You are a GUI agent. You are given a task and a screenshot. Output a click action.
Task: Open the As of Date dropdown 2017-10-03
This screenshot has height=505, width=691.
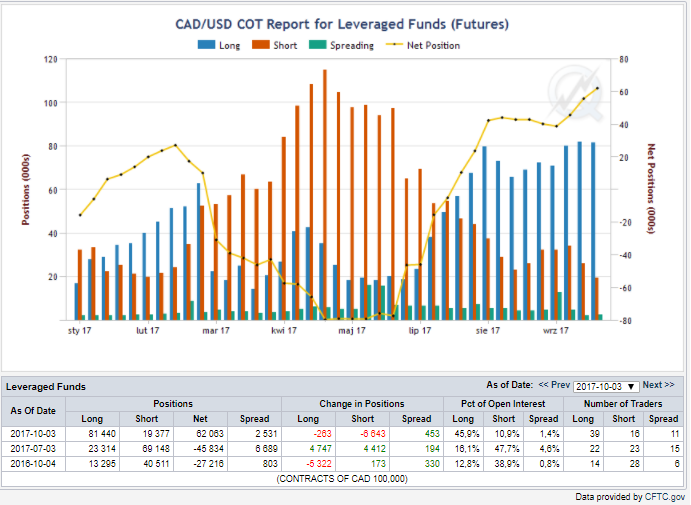[x=606, y=386]
